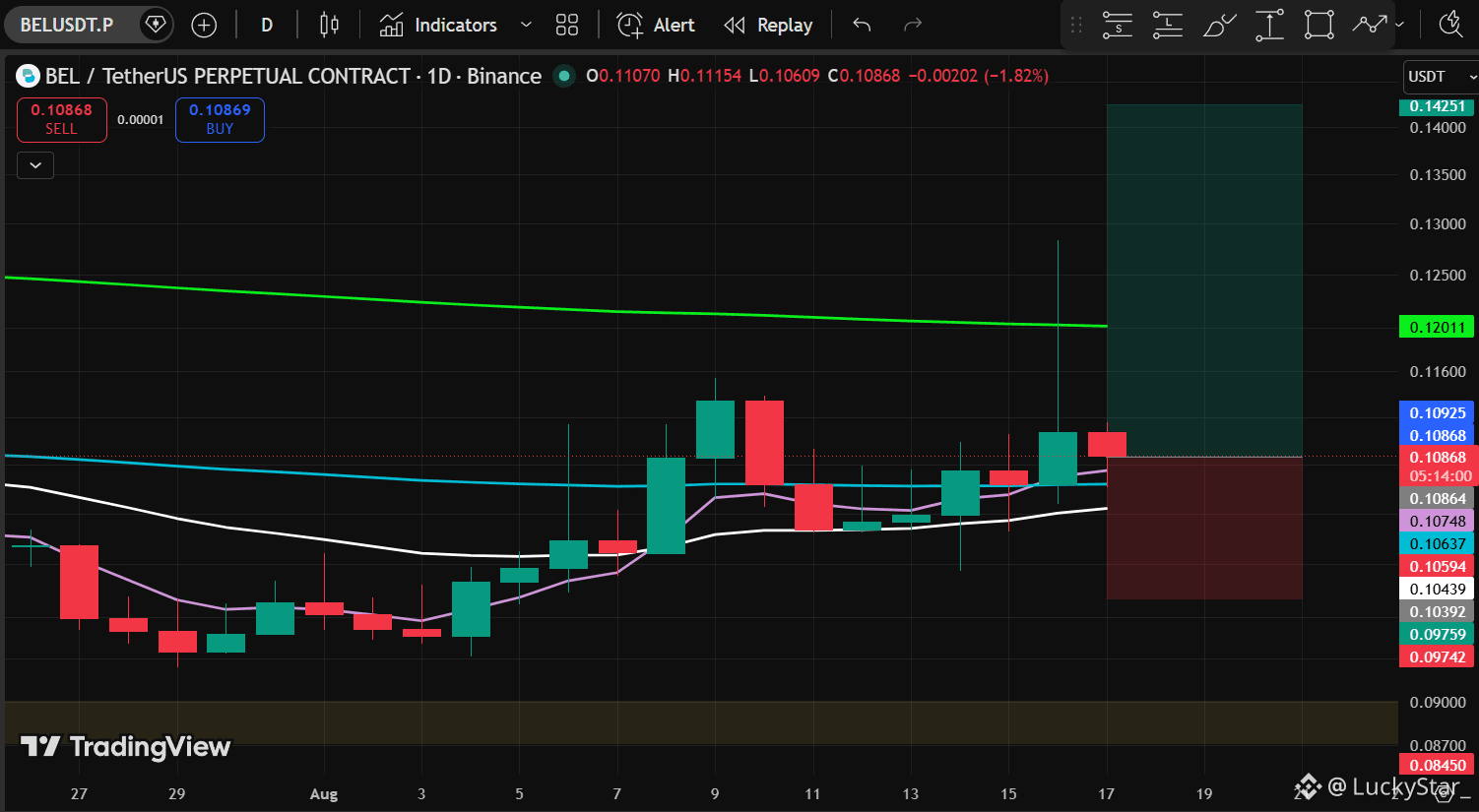Click the white 0.10439 price label

point(1437,590)
